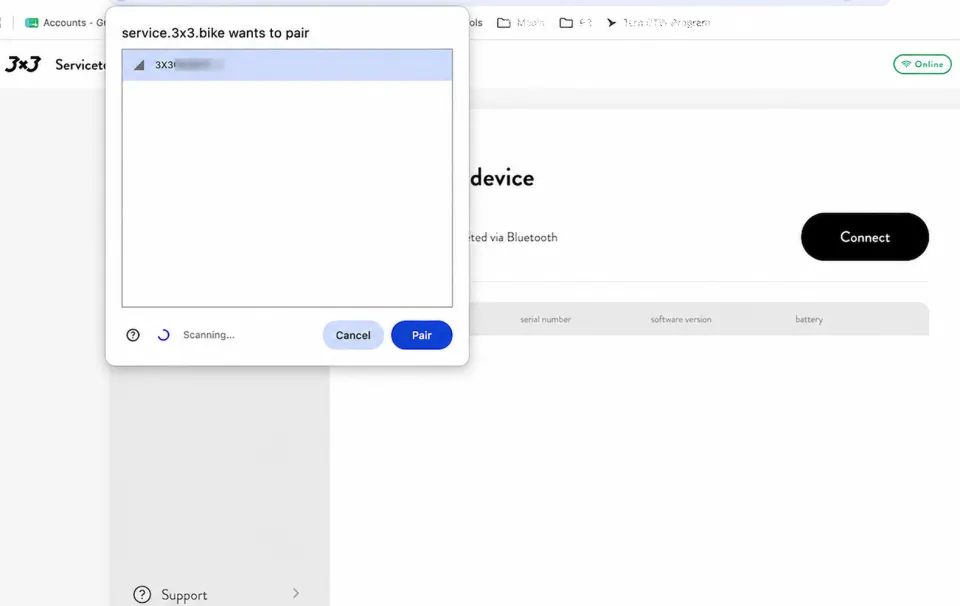Expand Support with the chevron arrow

(x=296, y=593)
